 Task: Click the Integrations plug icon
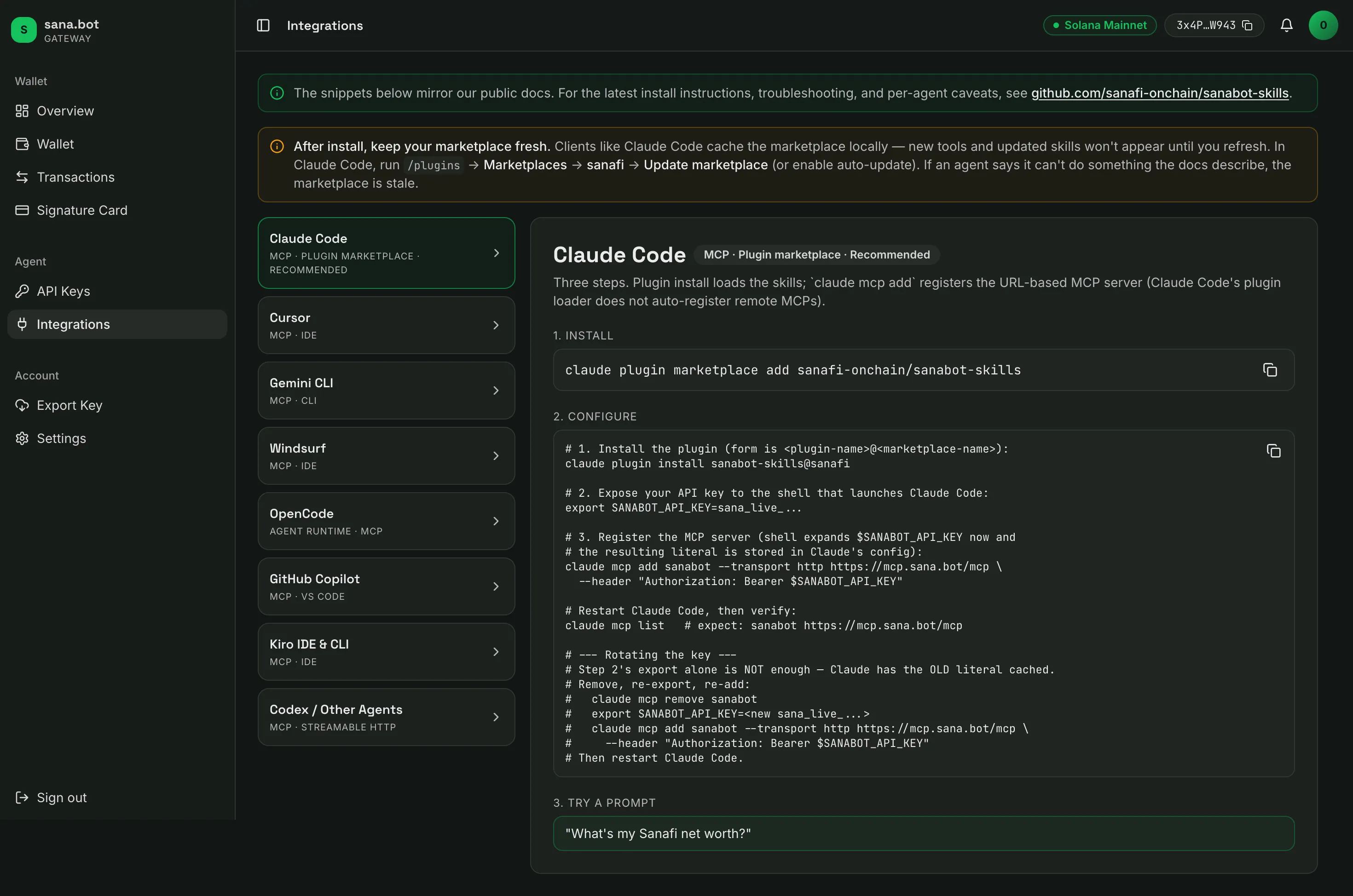pos(22,325)
